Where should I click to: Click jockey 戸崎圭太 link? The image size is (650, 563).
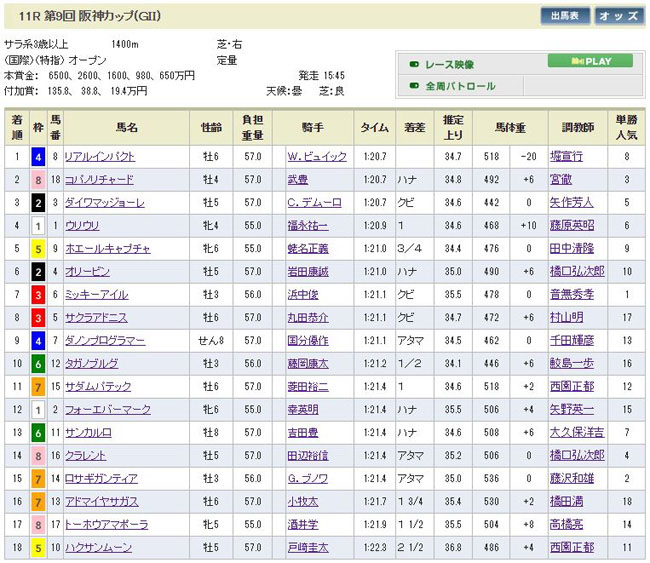(307, 548)
